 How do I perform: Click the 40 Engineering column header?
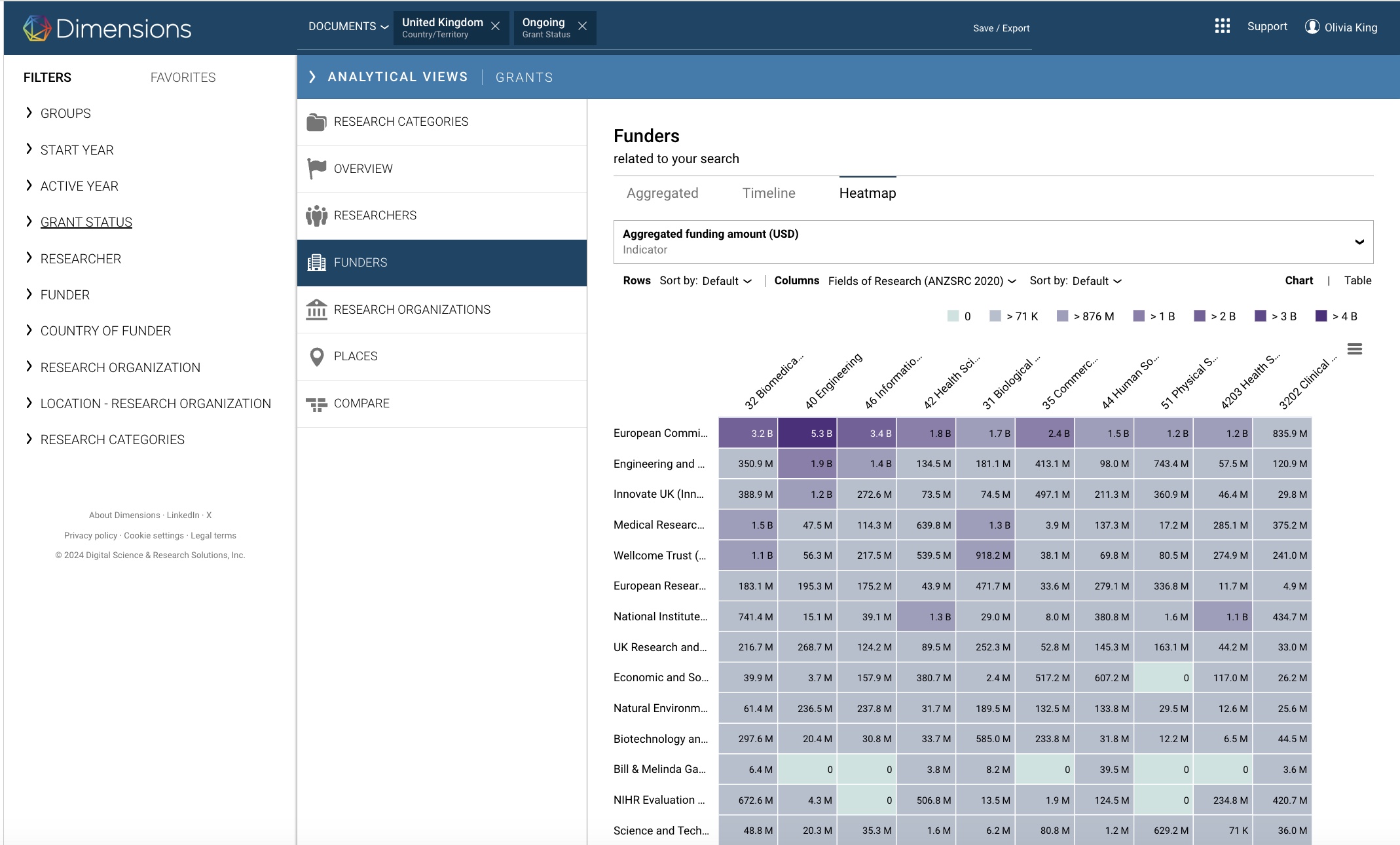click(x=833, y=381)
